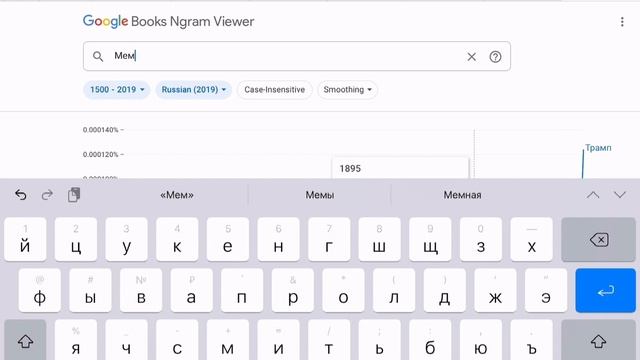Tap the е key
The height and width of the screenshot is (360, 640).
click(x=228, y=240)
